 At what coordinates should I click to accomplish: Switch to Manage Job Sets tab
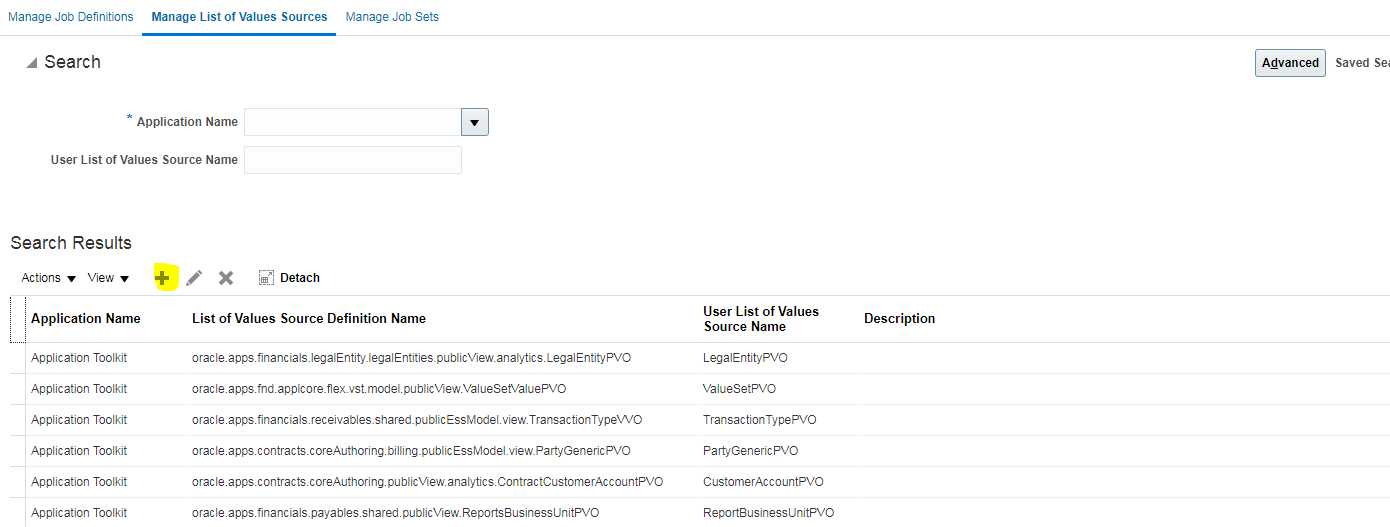click(392, 17)
